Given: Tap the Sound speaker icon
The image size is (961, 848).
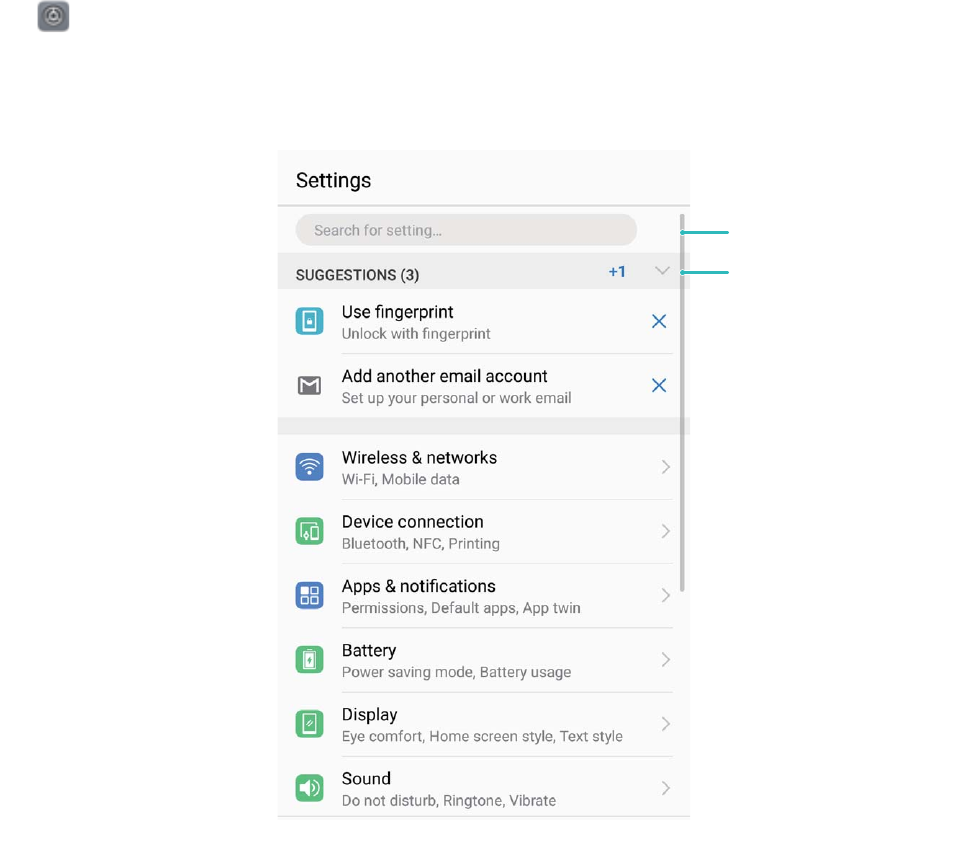Looking at the screenshot, I should point(310,788).
